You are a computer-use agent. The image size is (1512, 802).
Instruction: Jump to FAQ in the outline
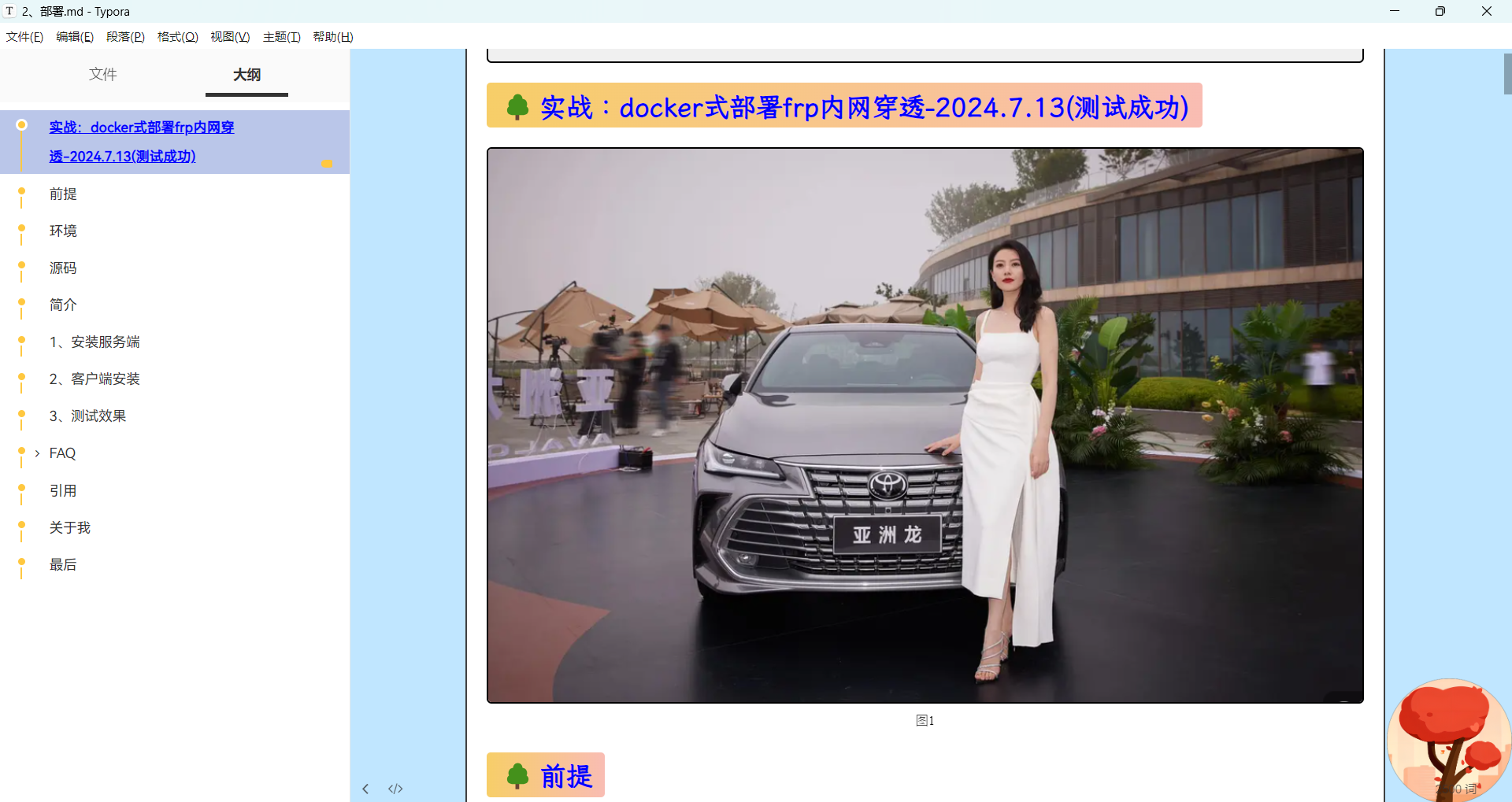(62, 453)
